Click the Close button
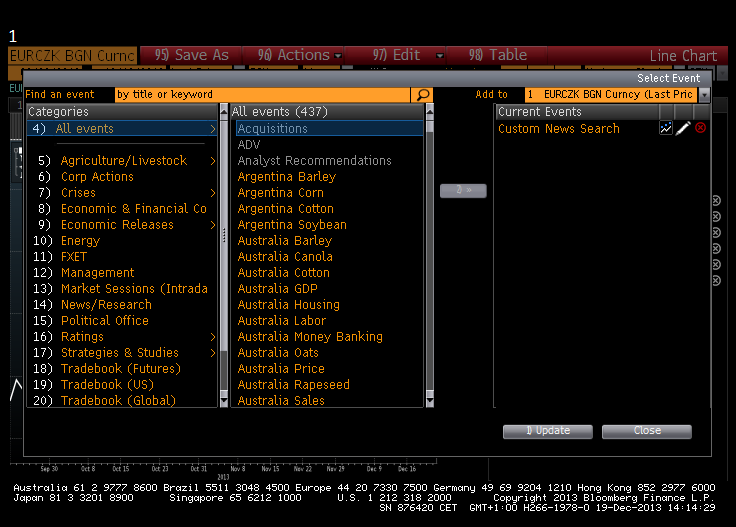This screenshot has width=736, height=527. point(647,431)
